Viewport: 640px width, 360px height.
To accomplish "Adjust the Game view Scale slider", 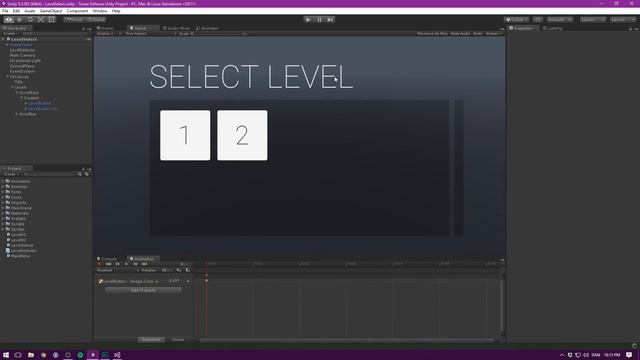I will [218, 33].
